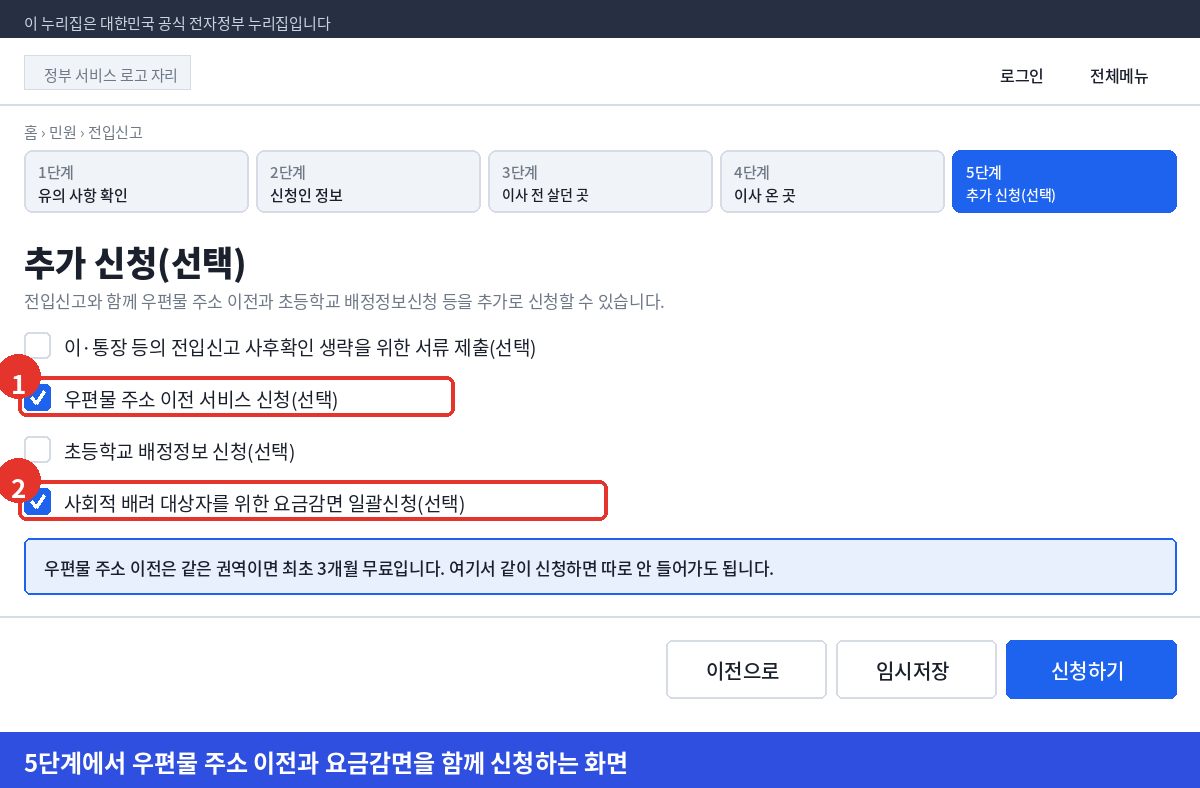This screenshot has width=1200, height=788.
Task: Save the draft with 임시저장
Action: point(916,670)
